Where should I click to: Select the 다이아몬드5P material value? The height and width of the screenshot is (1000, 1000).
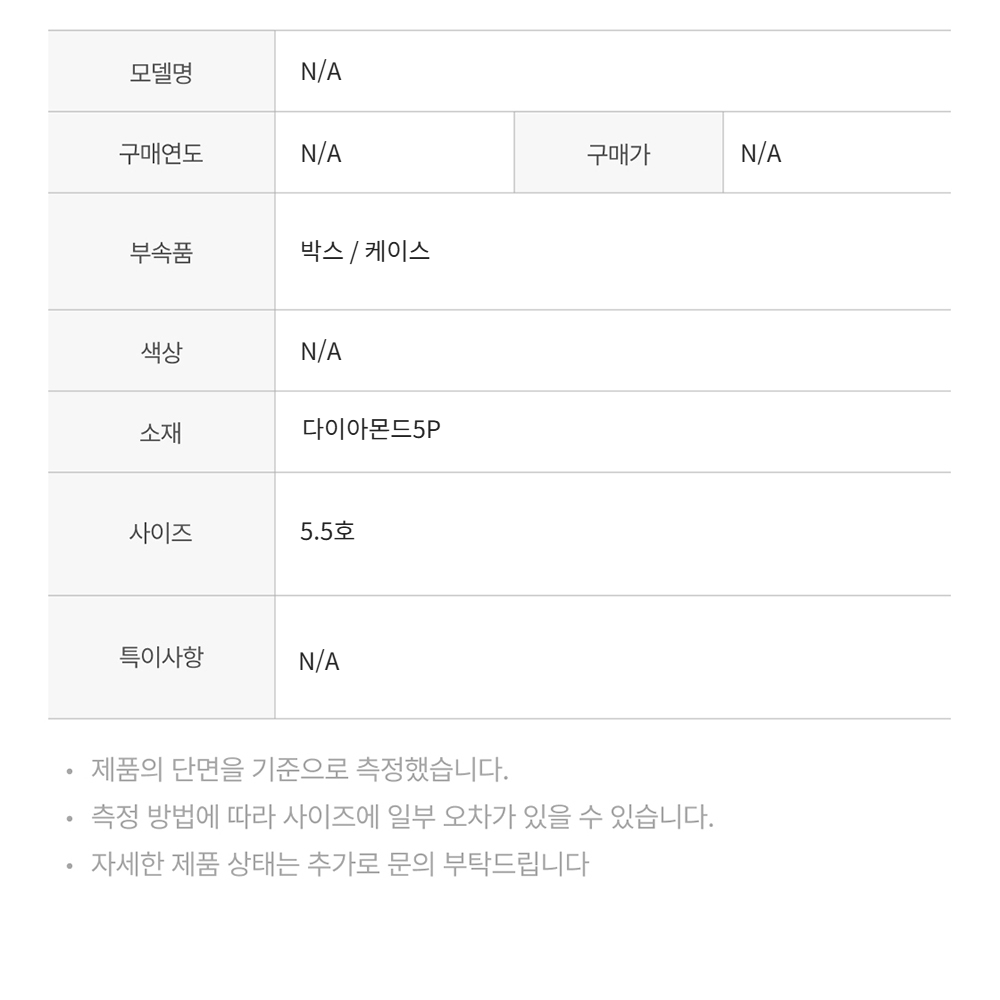point(371,429)
